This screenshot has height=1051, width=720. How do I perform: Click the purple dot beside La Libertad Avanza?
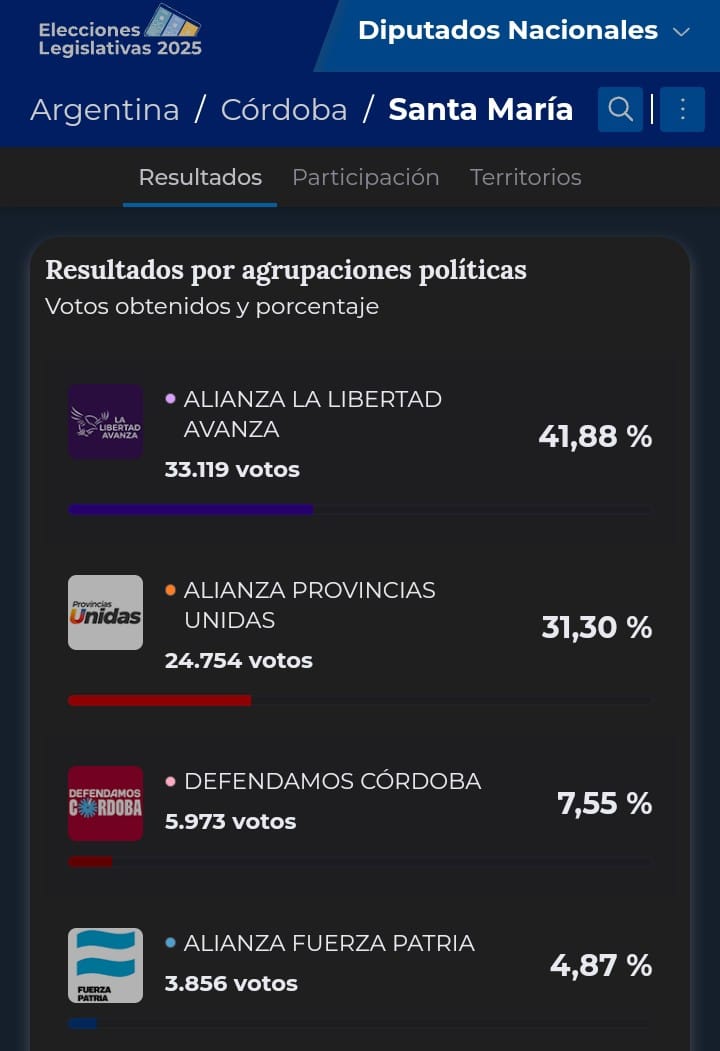[170, 399]
